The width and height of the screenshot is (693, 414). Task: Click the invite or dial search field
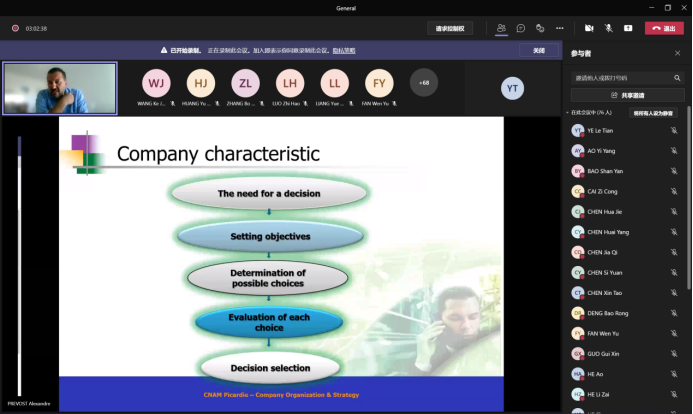click(622, 77)
